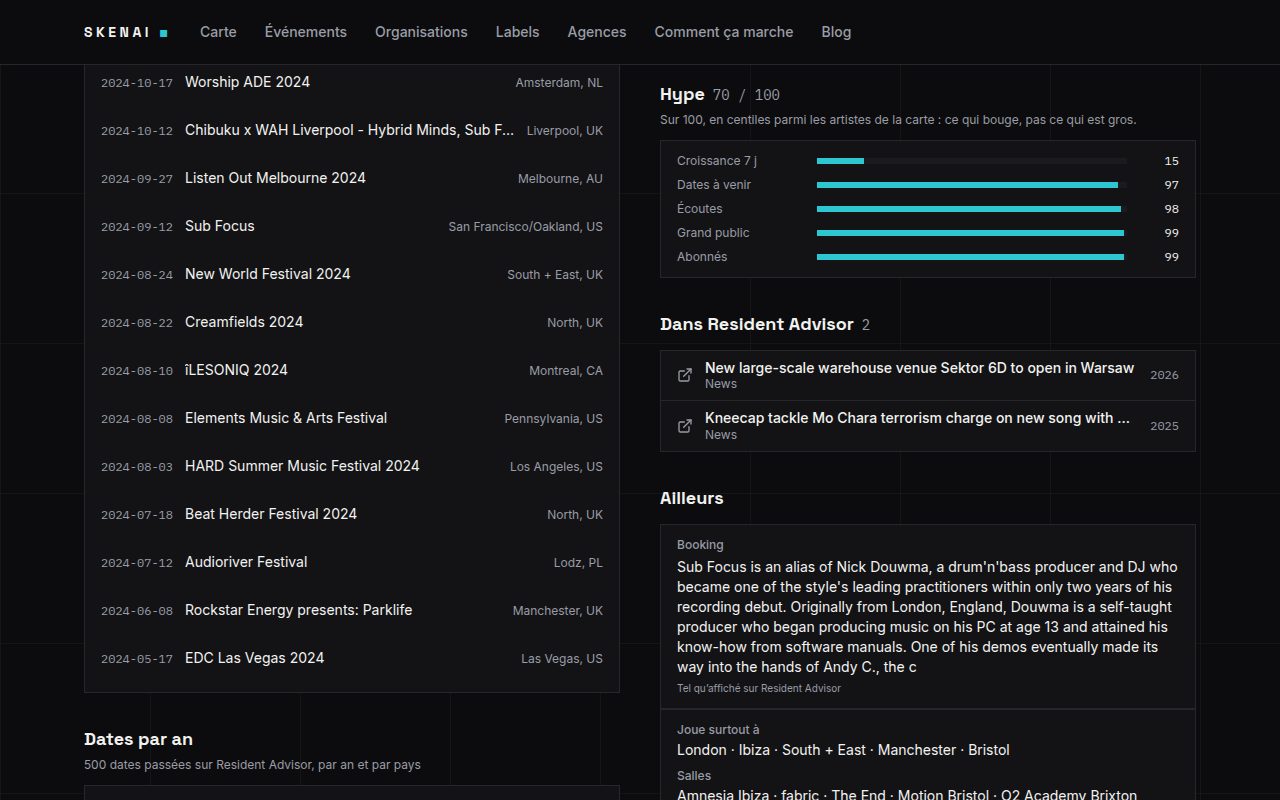Click the Croissance 7 j progress bar

point(971,161)
